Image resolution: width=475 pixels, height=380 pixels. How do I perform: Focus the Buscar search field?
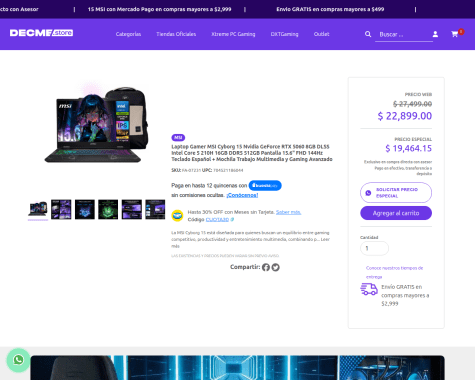coord(404,34)
